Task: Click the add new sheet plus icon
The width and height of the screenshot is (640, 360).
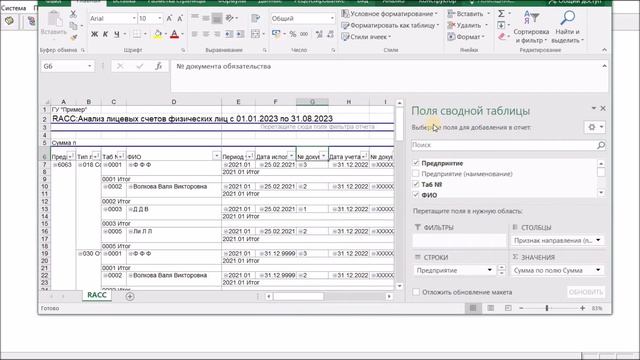Action: [x=130, y=297]
